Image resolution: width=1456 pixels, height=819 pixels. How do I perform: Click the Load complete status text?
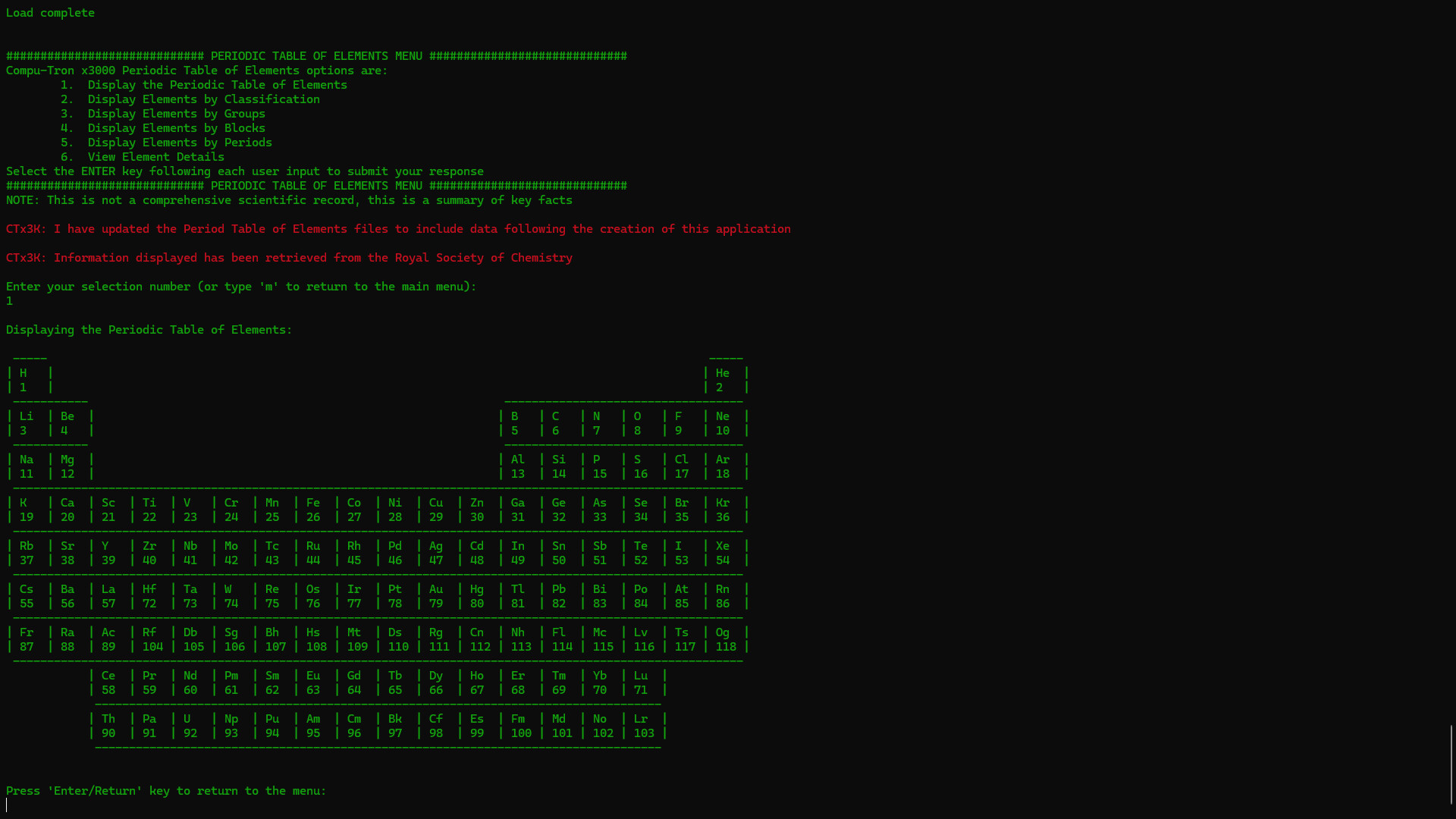pyautogui.click(x=50, y=12)
